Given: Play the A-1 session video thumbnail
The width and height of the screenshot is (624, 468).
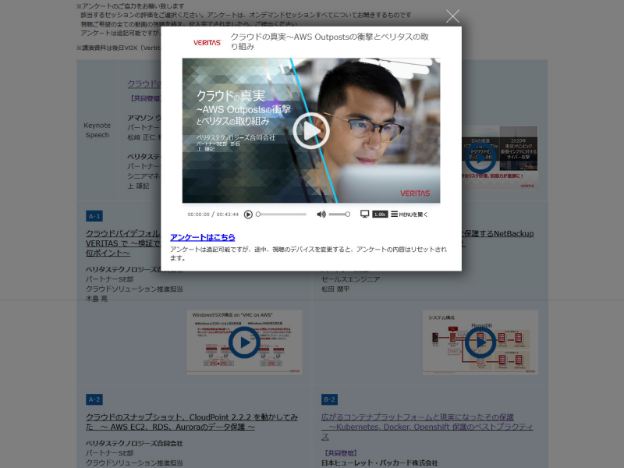Looking at the screenshot, I should pyautogui.click(x=244, y=342).
